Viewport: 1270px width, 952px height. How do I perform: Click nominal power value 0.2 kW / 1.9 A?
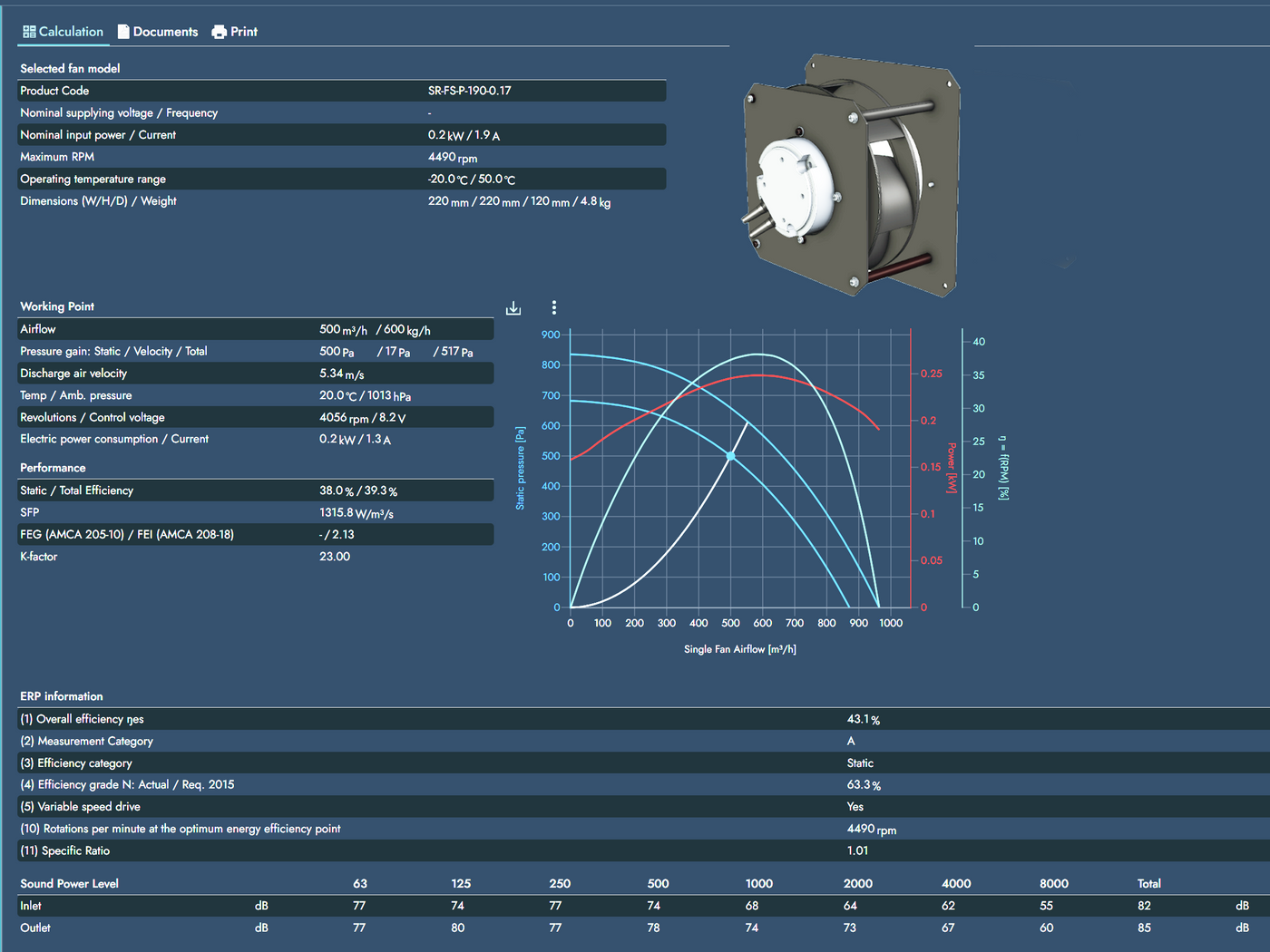coord(464,135)
